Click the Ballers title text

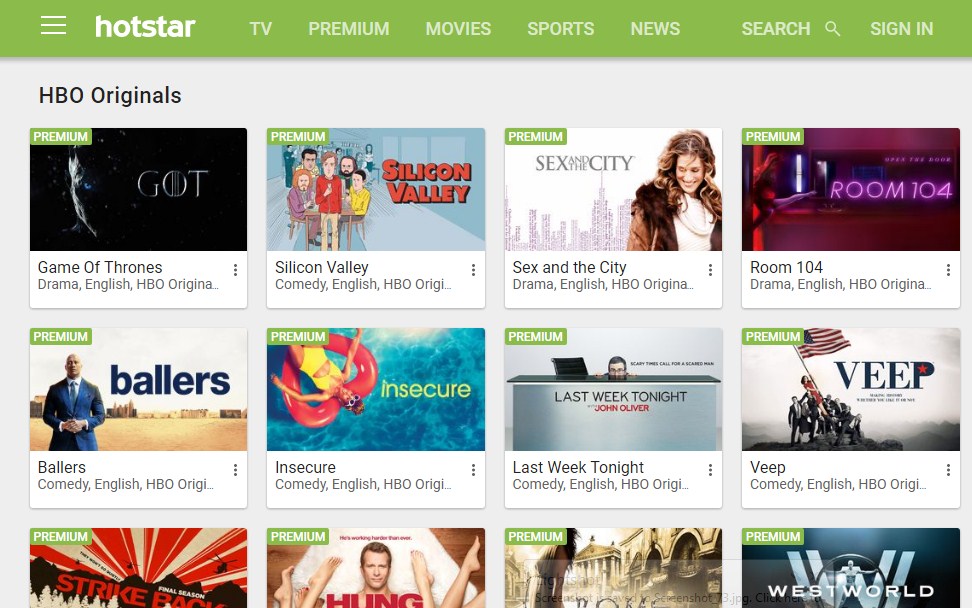61,467
